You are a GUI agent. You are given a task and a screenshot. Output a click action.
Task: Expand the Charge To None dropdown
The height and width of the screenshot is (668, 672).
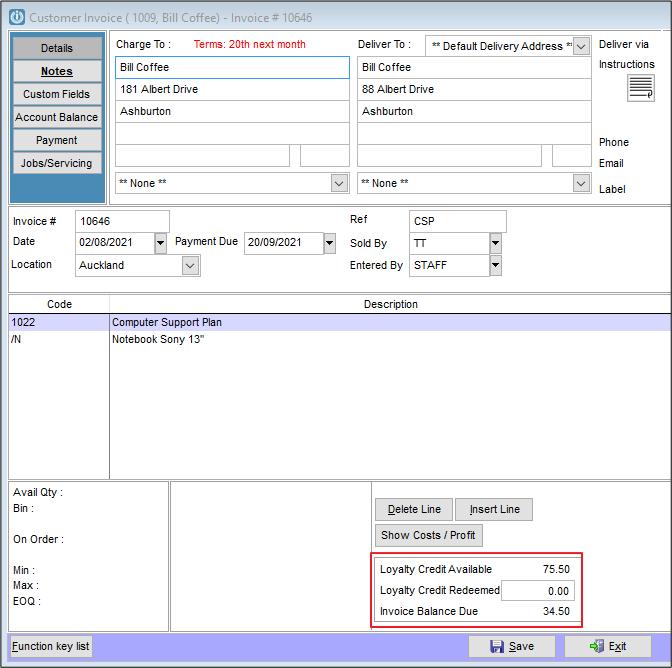339,183
